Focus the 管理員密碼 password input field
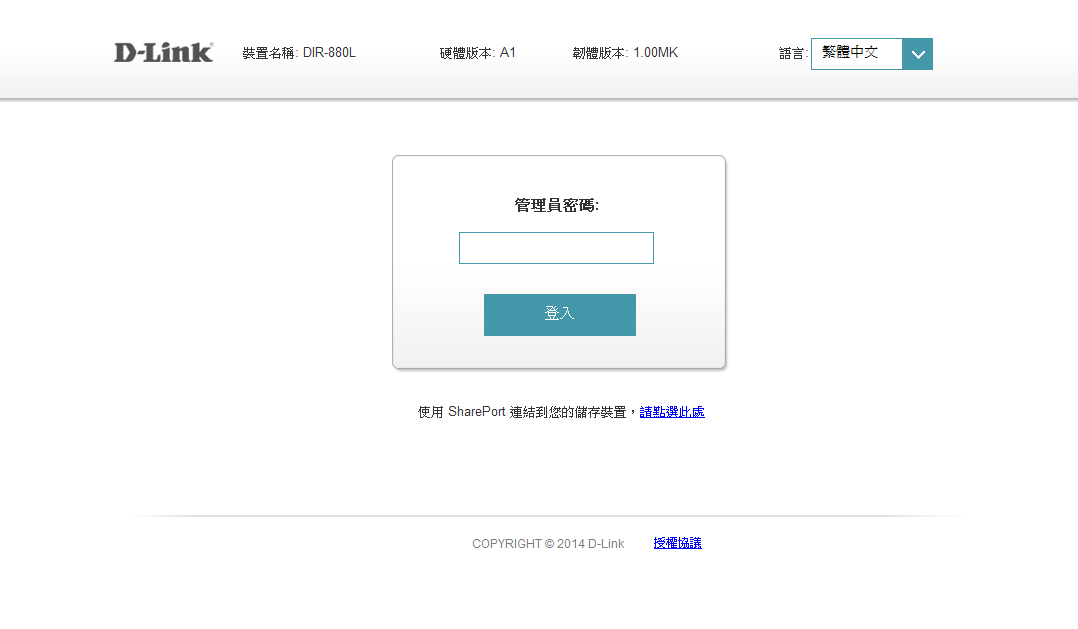The image size is (1078, 629). (556, 248)
